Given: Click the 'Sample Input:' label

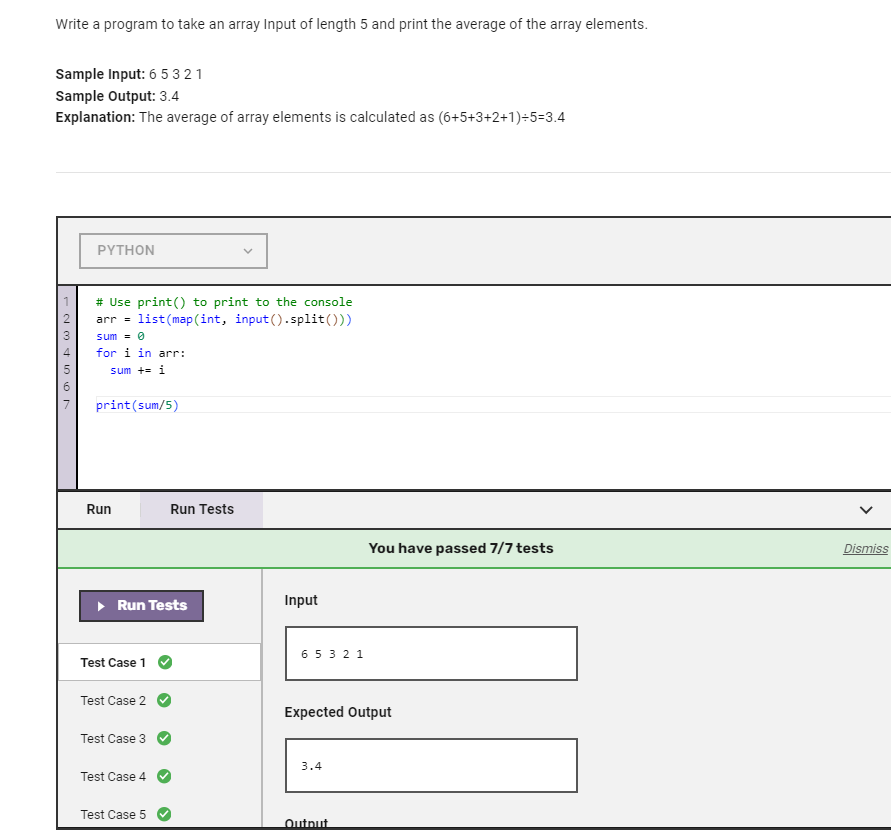Looking at the screenshot, I should click(101, 74).
